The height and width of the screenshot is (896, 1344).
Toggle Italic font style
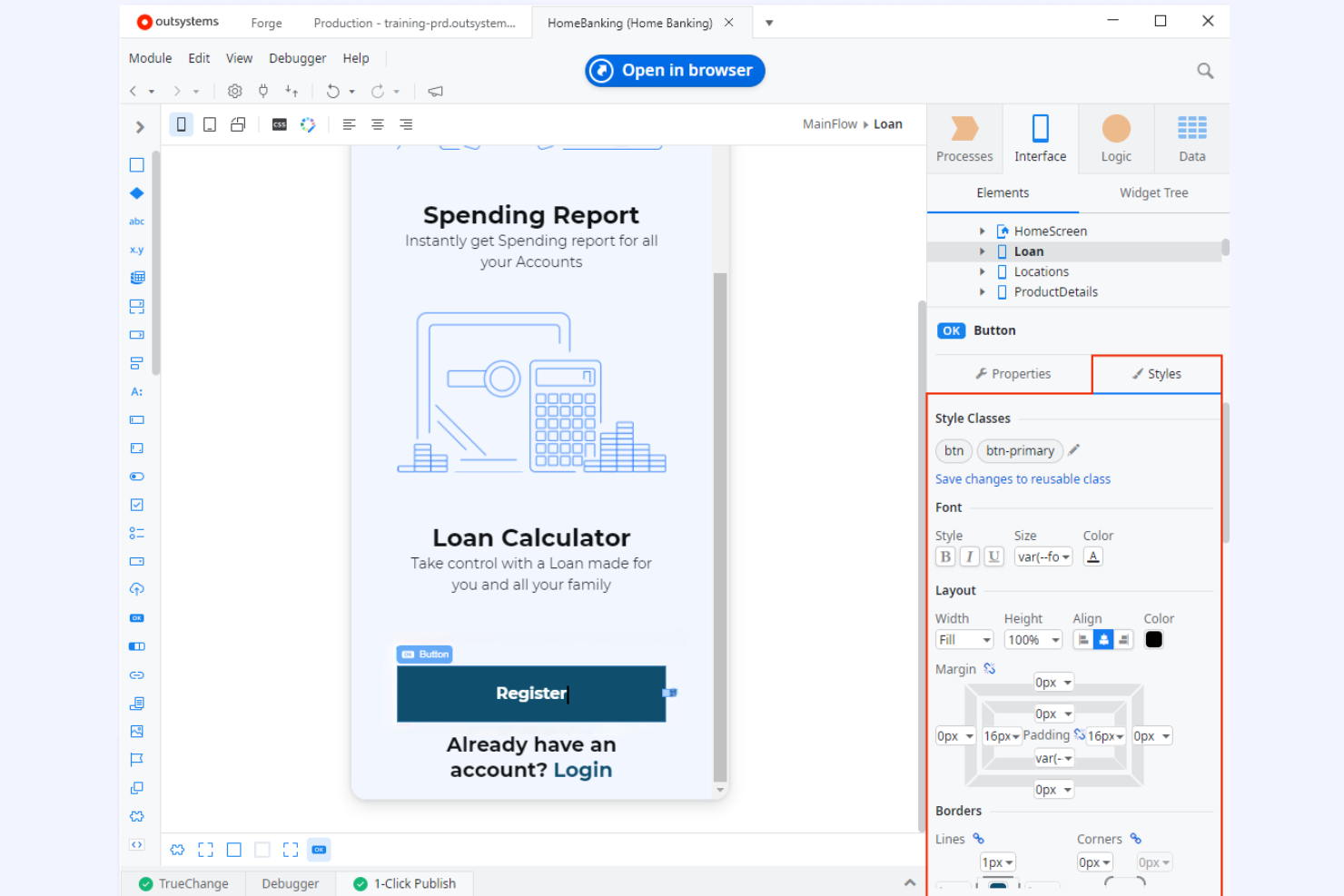point(969,556)
